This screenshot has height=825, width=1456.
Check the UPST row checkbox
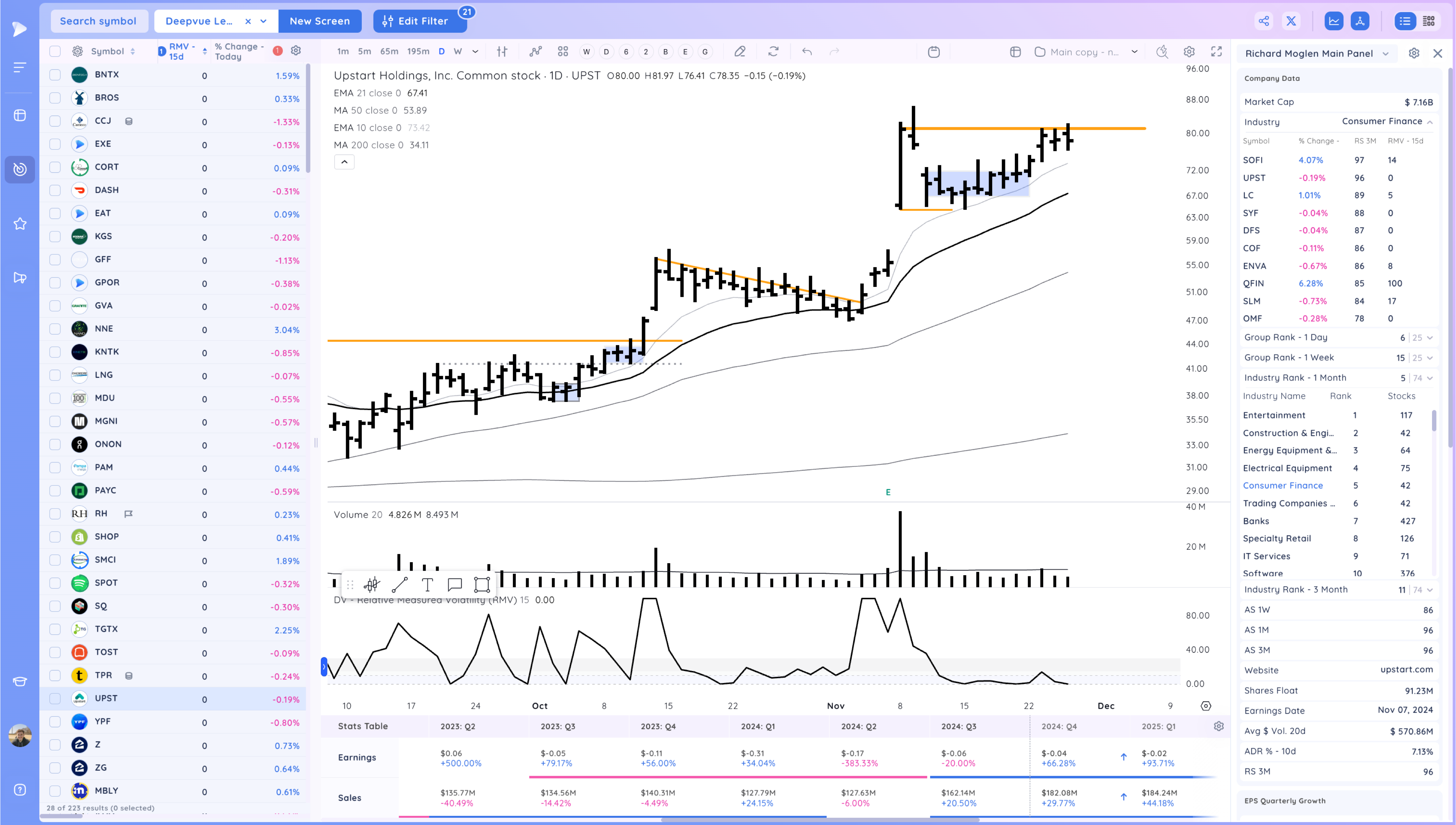coord(55,699)
